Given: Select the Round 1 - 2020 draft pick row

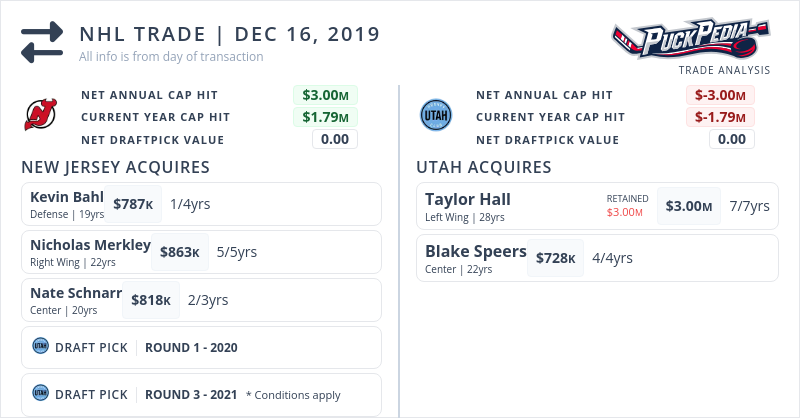Looking at the screenshot, I should pos(200,347).
